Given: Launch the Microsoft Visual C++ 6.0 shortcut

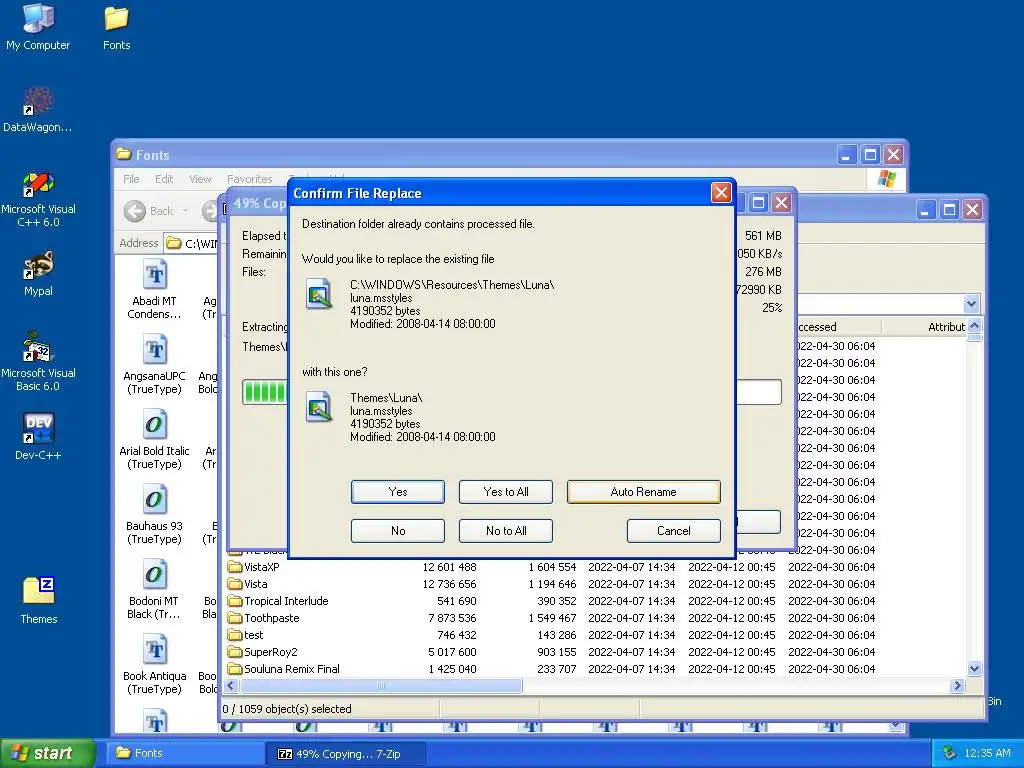Looking at the screenshot, I should (x=38, y=198).
